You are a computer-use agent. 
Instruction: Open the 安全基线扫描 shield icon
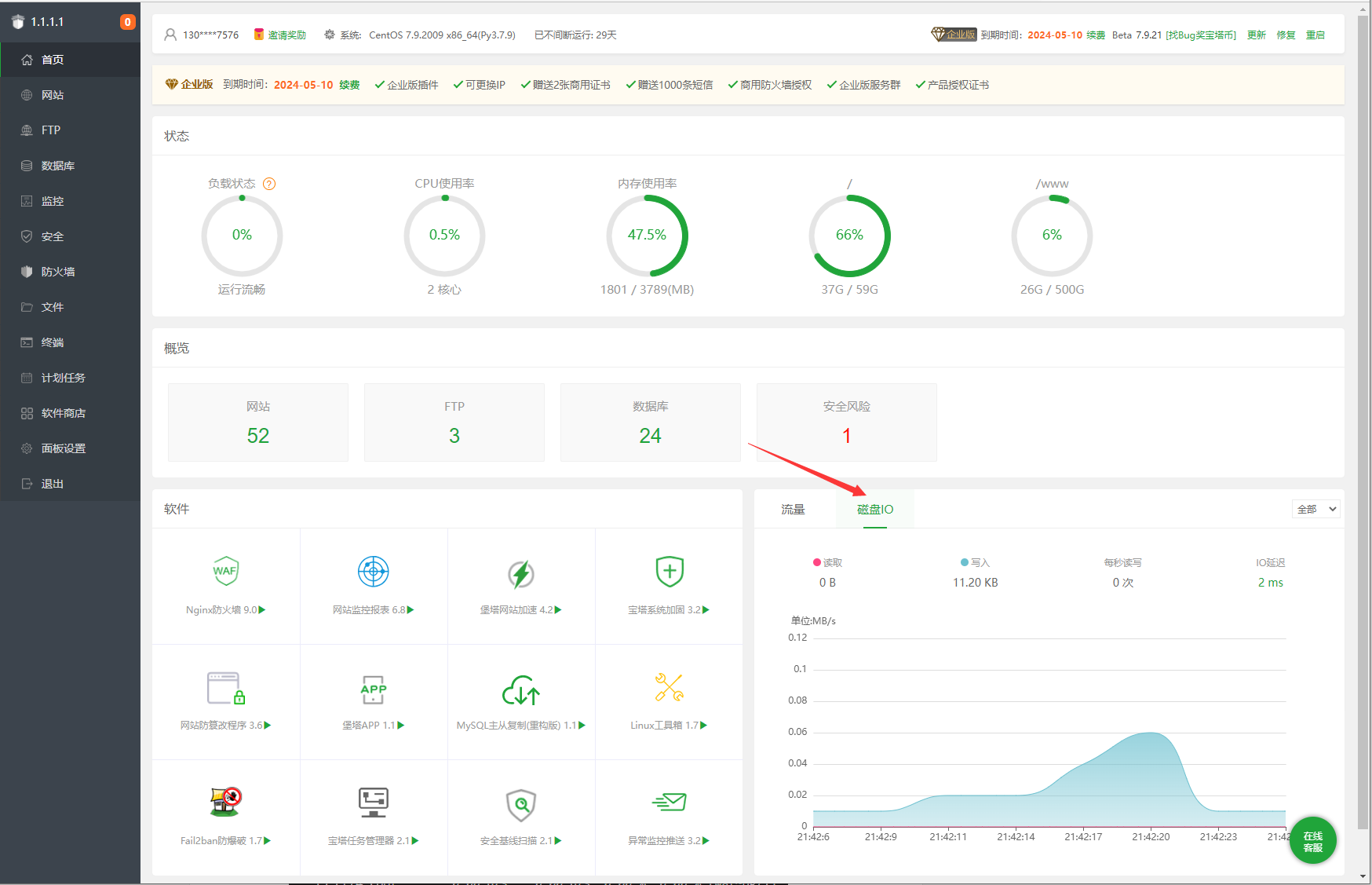(x=520, y=805)
